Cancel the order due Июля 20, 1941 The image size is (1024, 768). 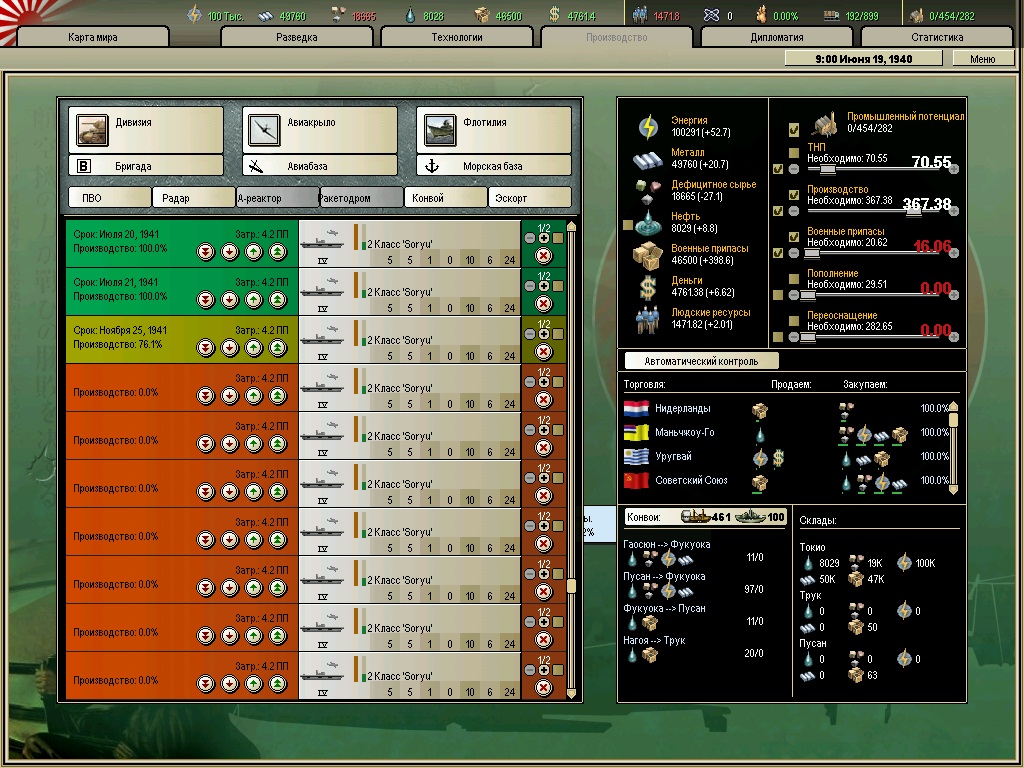pyautogui.click(x=544, y=255)
